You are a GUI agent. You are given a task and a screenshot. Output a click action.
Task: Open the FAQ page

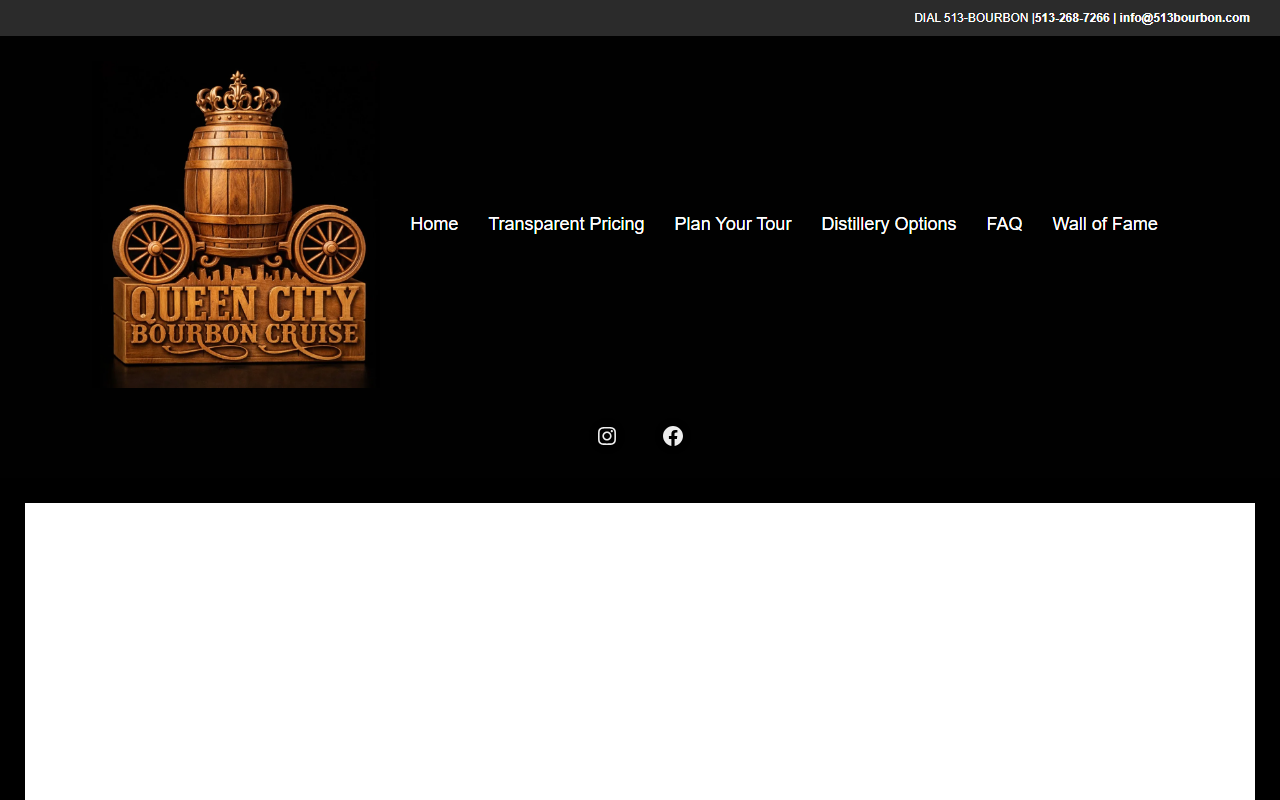click(x=1004, y=224)
